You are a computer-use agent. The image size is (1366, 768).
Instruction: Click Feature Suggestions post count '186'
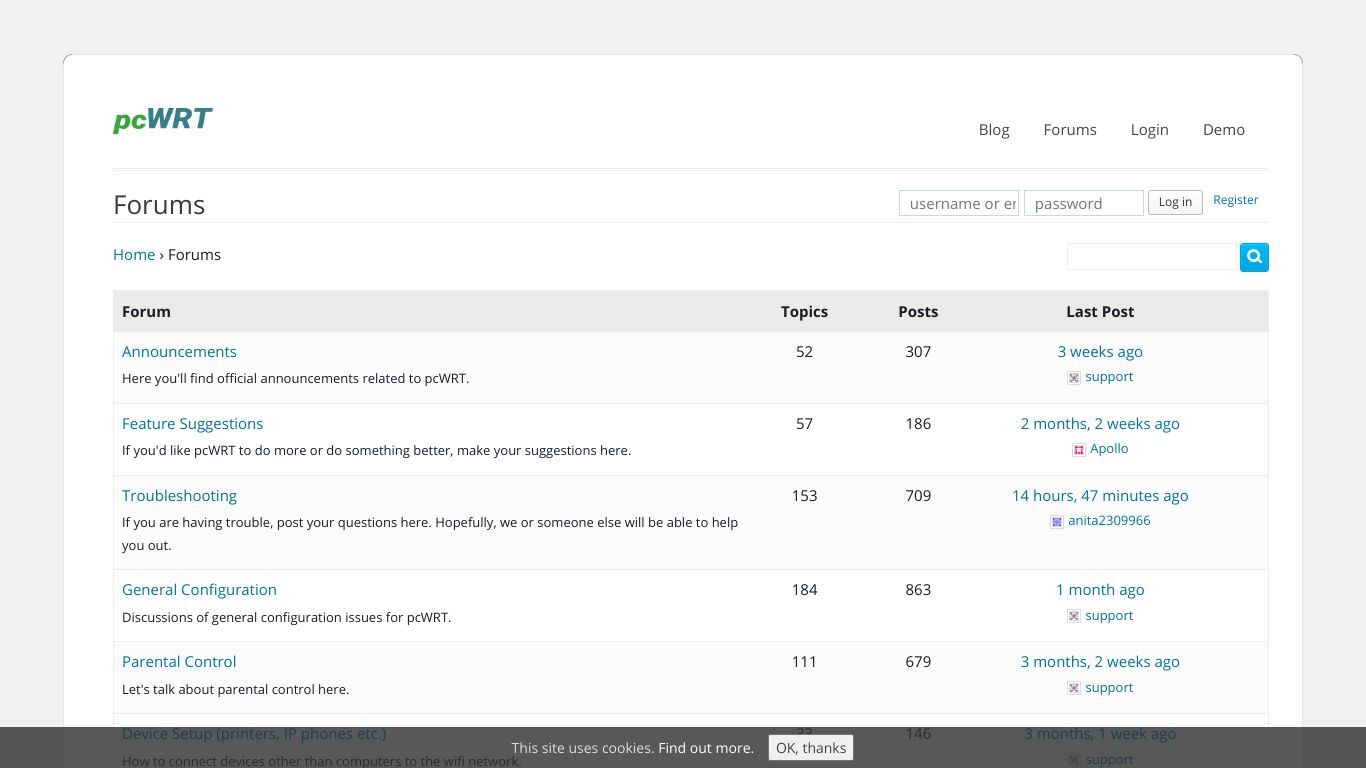[x=918, y=424]
